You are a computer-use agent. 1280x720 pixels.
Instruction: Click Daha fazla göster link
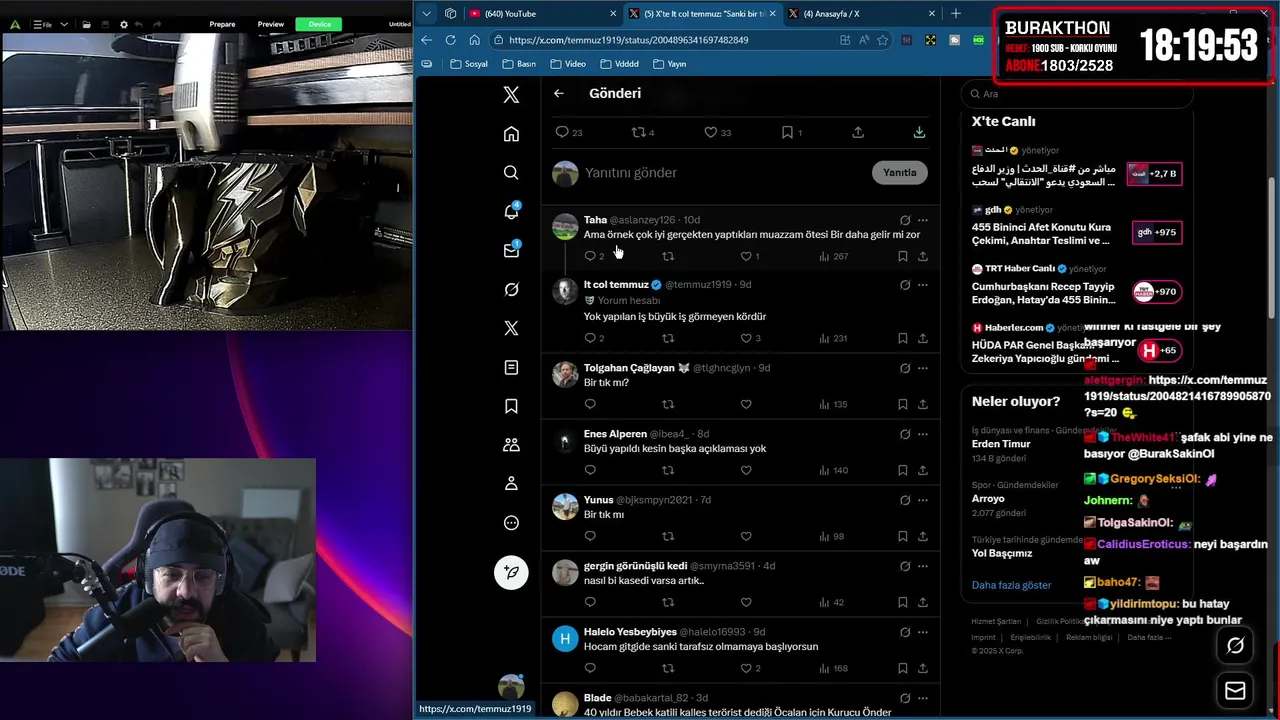pyautogui.click(x=1011, y=585)
